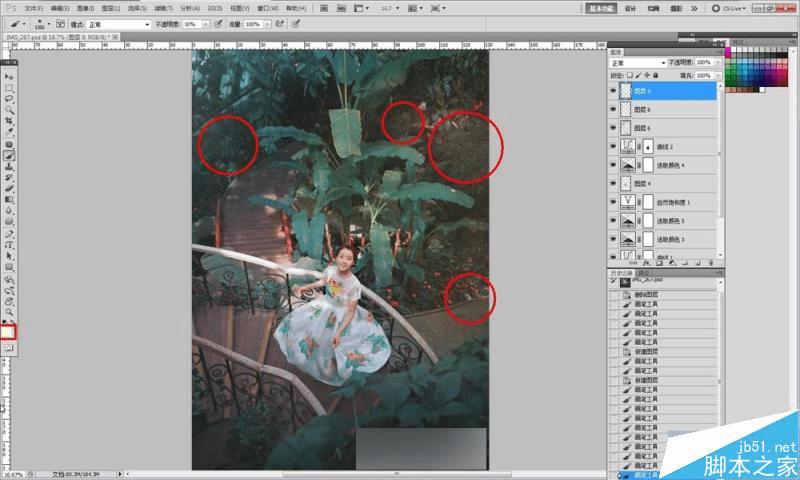
Task: Select the Rectangular Marquee tool
Action: [9, 88]
